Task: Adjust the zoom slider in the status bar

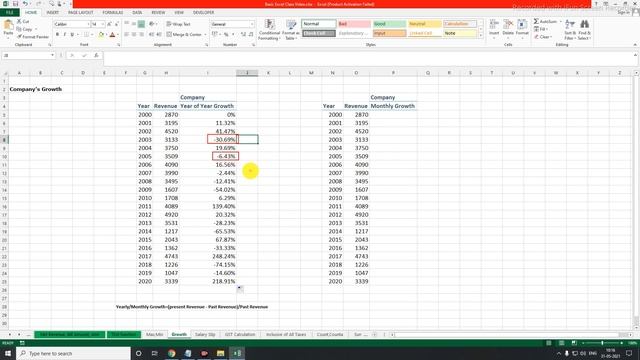Action: click(x=602, y=343)
